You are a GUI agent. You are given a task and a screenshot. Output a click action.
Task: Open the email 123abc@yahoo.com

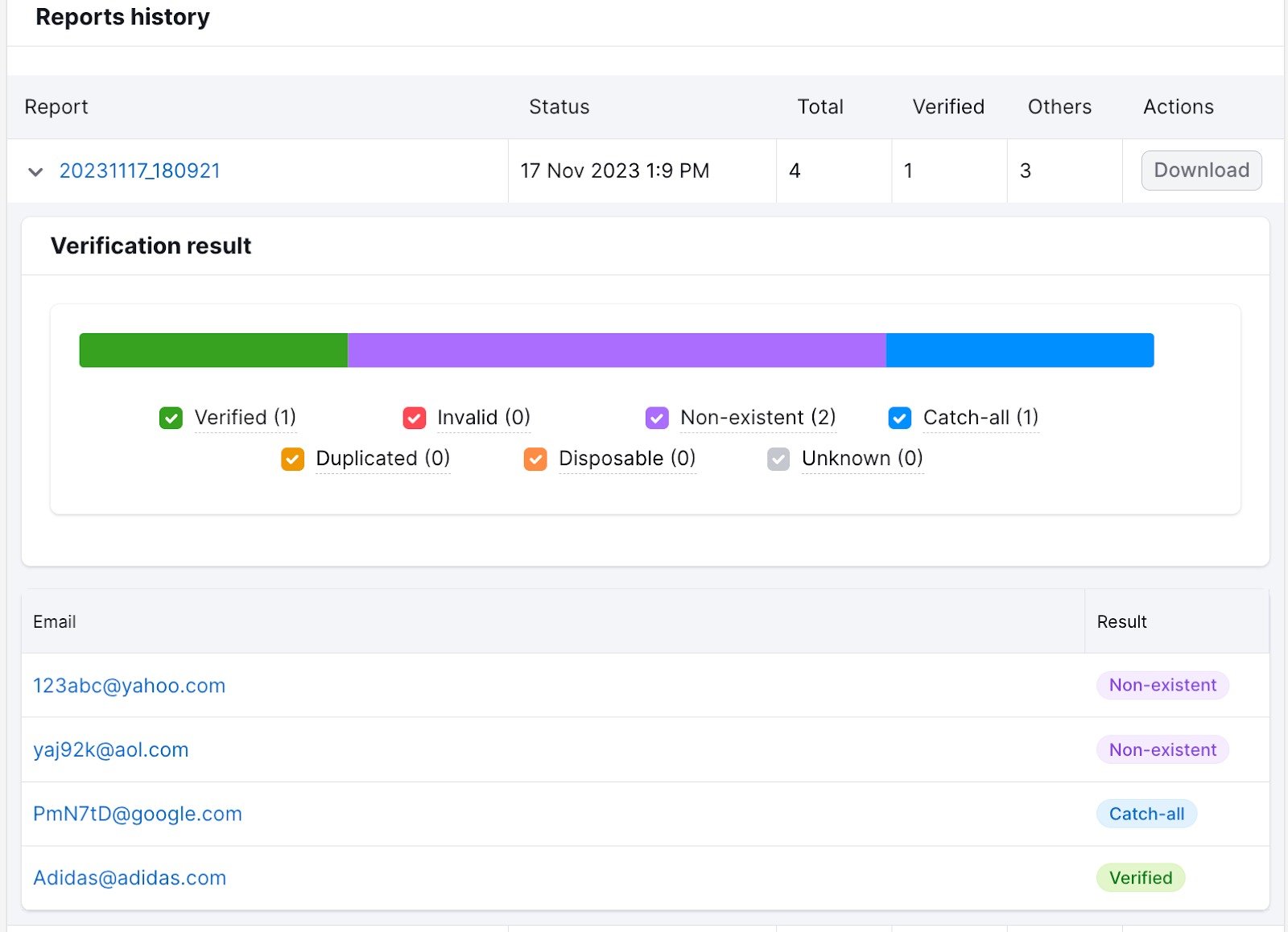point(129,686)
